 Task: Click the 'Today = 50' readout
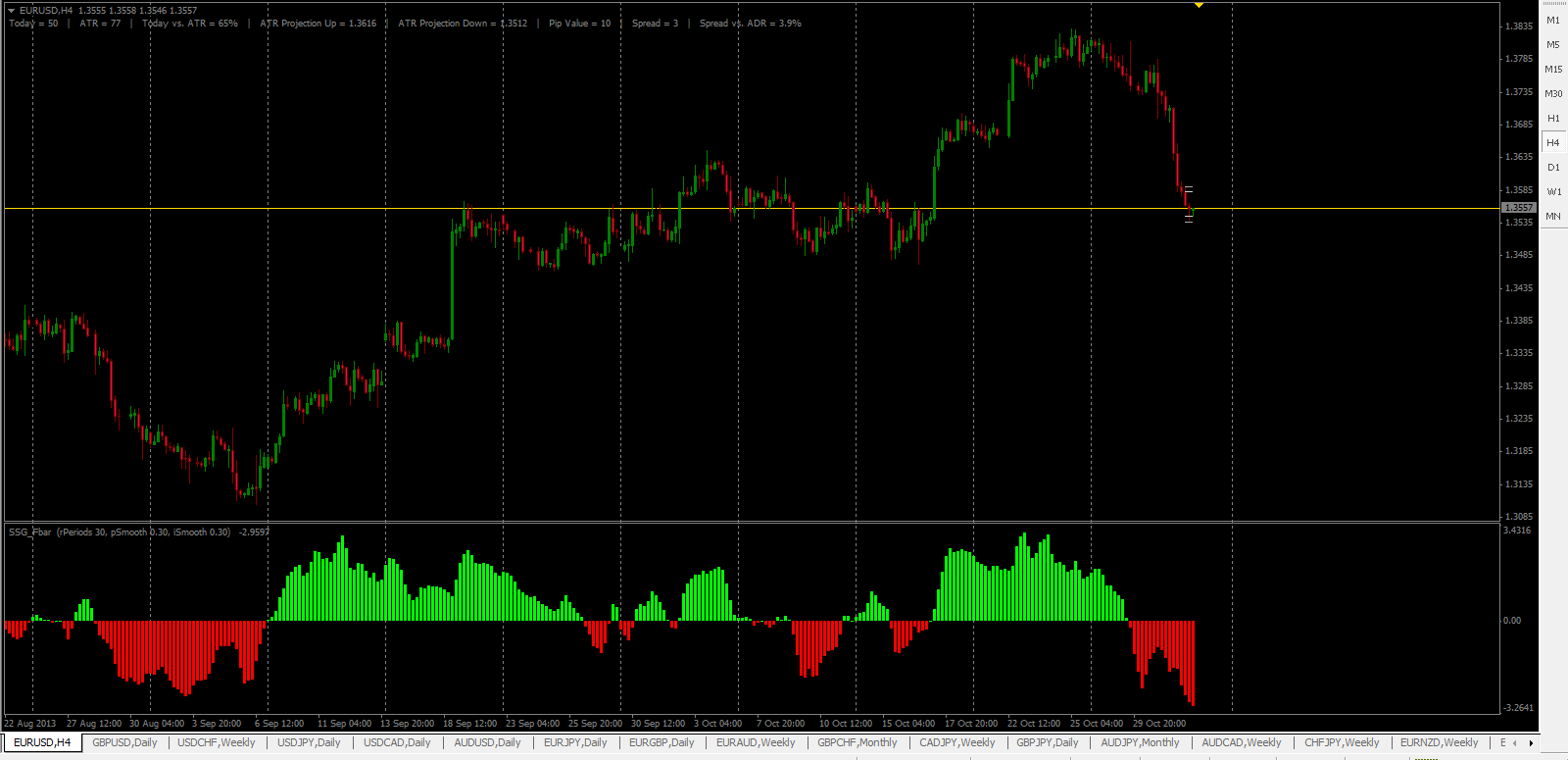click(33, 24)
